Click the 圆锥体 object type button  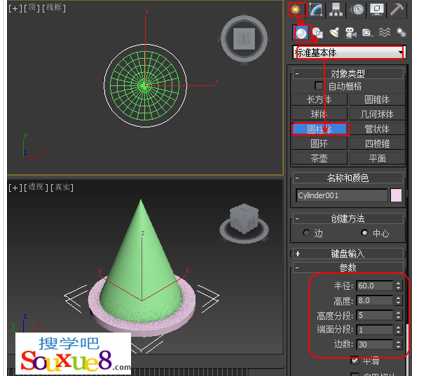[377, 99]
